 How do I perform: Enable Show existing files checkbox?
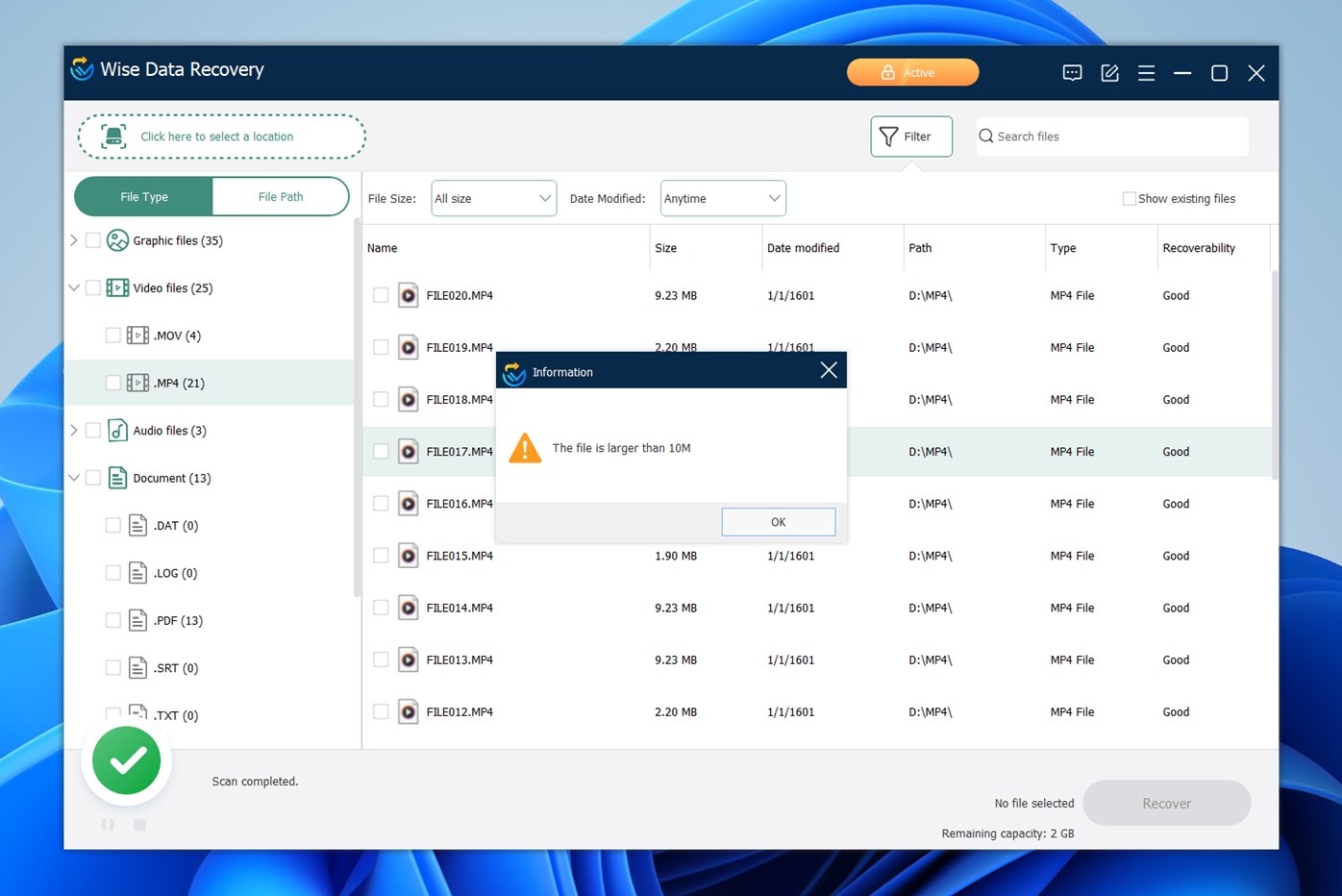(1130, 199)
